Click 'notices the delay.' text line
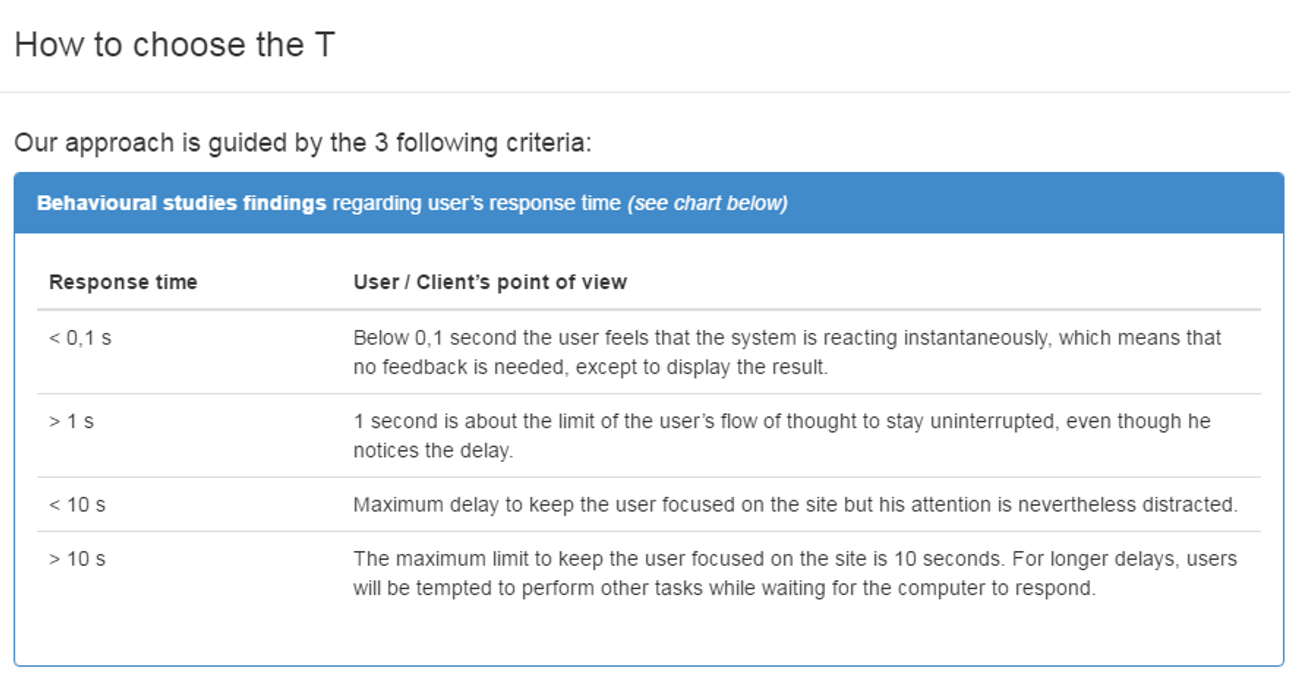The image size is (1290, 676). [x=433, y=451]
